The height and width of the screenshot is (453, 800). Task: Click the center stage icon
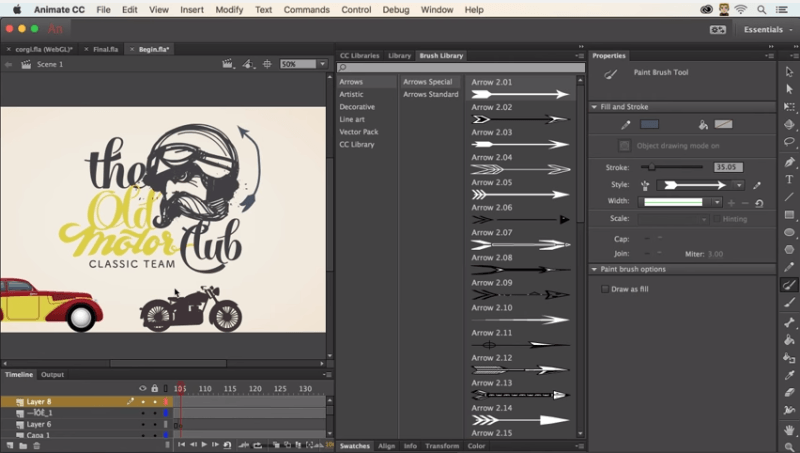coord(266,64)
